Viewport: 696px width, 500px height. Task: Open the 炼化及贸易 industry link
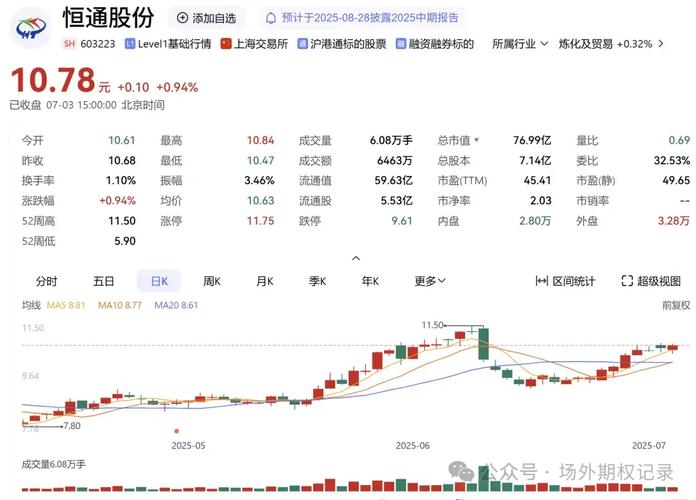pos(605,44)
